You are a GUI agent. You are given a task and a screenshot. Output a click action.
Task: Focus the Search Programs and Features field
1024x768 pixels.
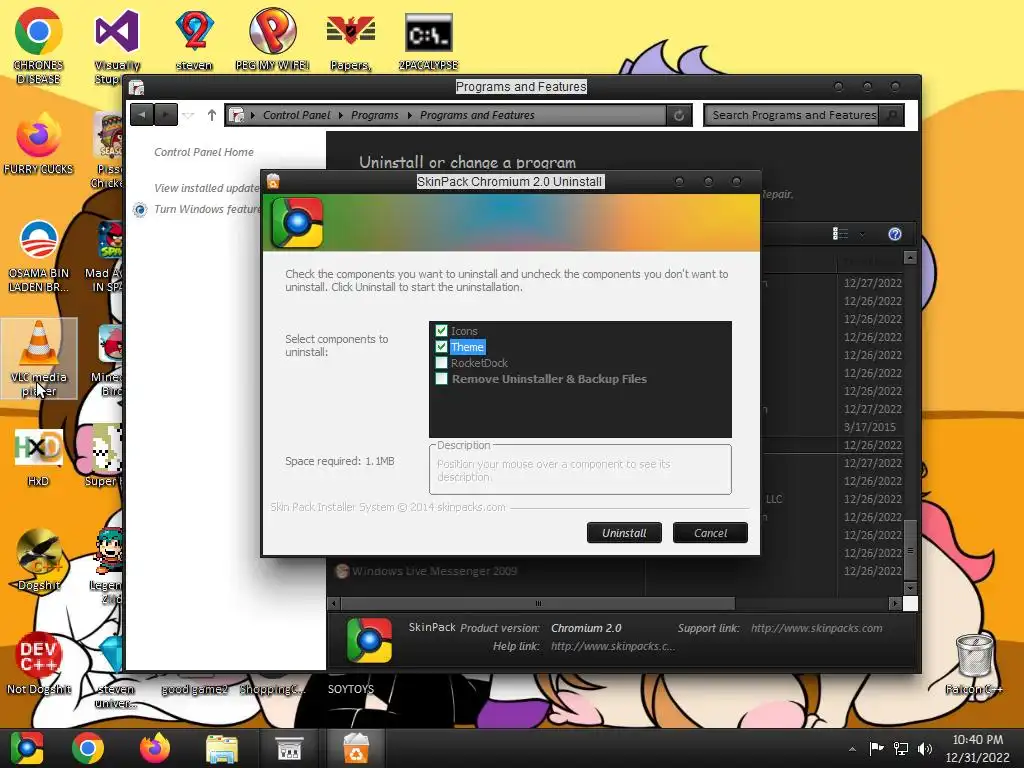click(x=793, y=115)
